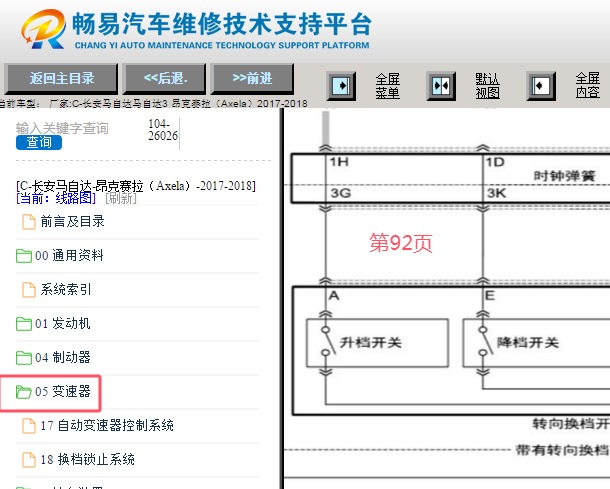Click the vehicle title C-长安马自达-昂克赛拉 text

[x=136, y=186]
